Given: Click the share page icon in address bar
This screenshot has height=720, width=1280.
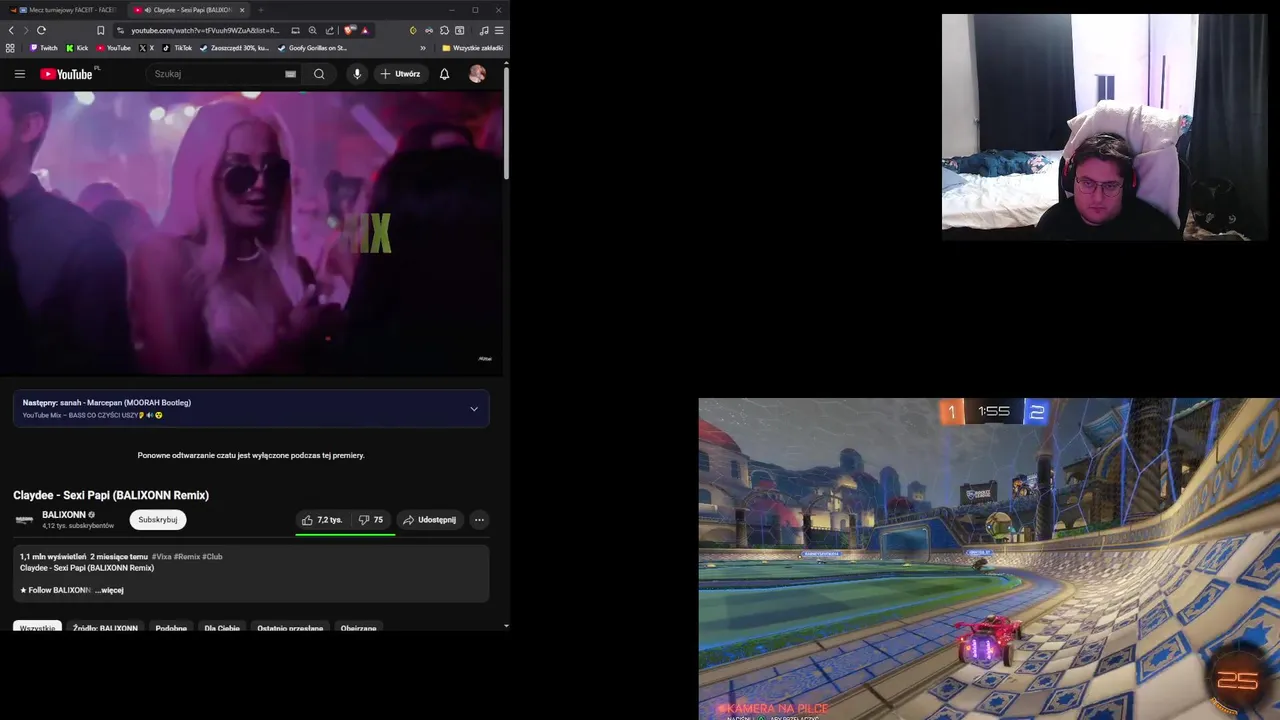Looking at the screenshot, I should [330, 30].
